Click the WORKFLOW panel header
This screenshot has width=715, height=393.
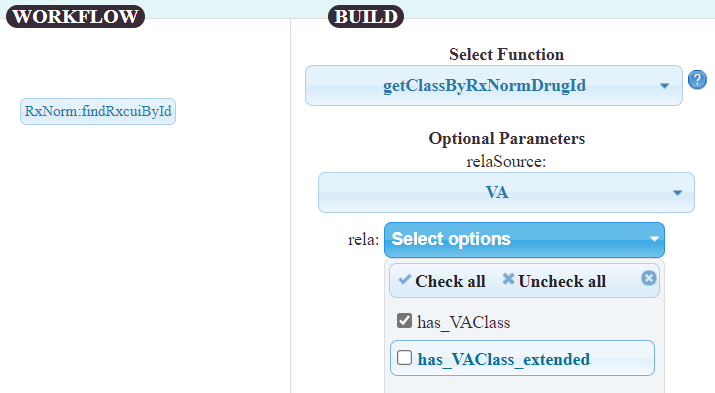click(x=75, y=16)
